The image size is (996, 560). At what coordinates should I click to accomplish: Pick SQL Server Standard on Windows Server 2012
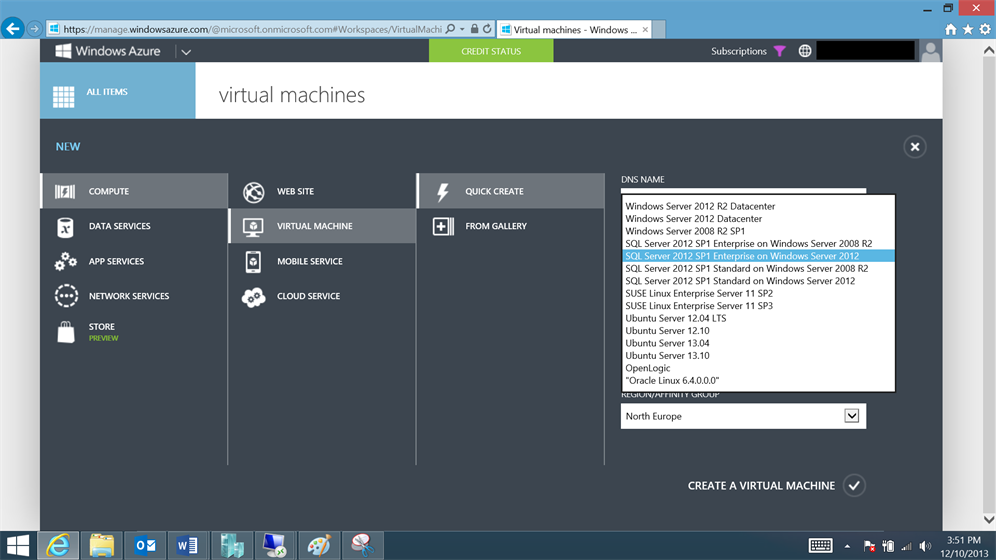(758, 281)
